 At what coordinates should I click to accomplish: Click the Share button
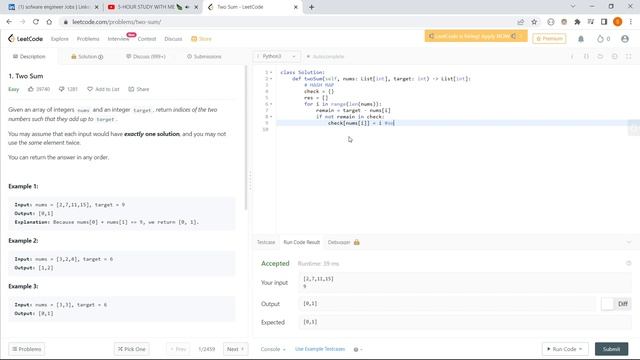(139, 89)
